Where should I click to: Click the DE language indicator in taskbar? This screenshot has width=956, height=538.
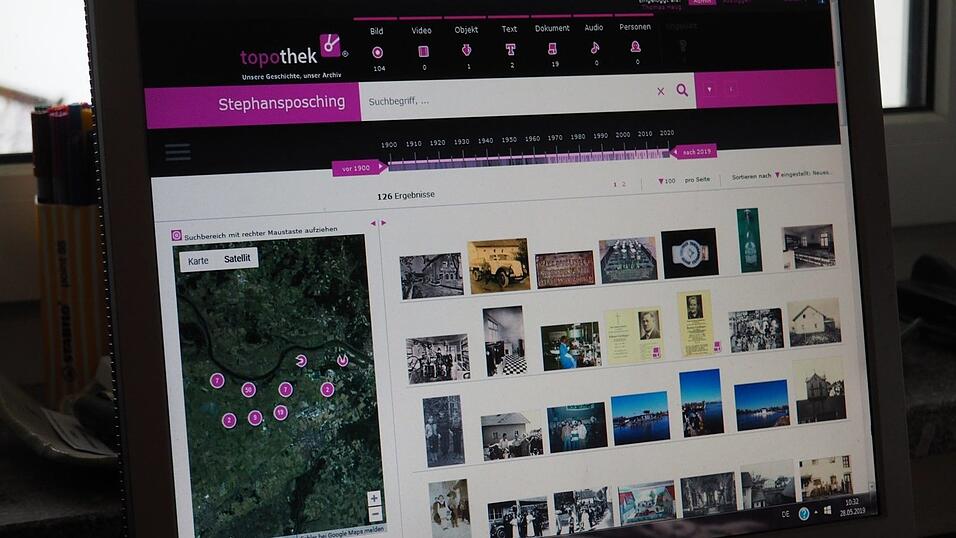[785, 514]
